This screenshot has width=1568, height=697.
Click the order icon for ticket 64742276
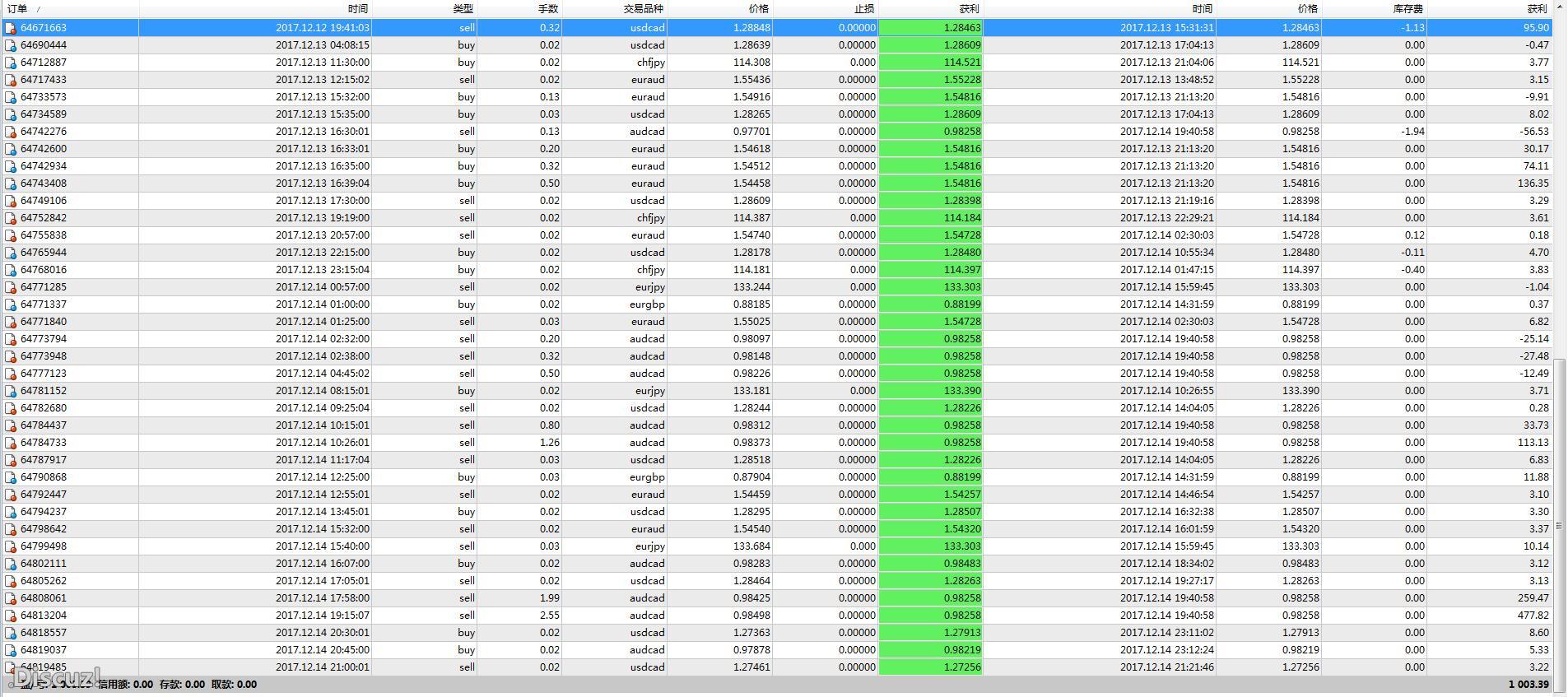11,132
